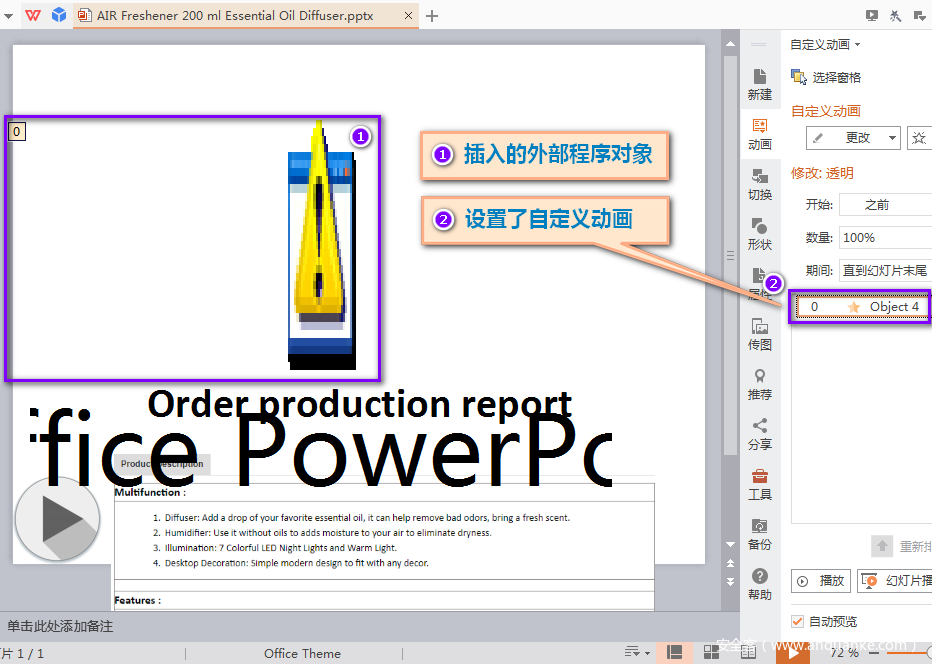Select the 动画 (Animation) sidebar icon
The width and height of the screenshot is (932, 664).
(760, 135)
